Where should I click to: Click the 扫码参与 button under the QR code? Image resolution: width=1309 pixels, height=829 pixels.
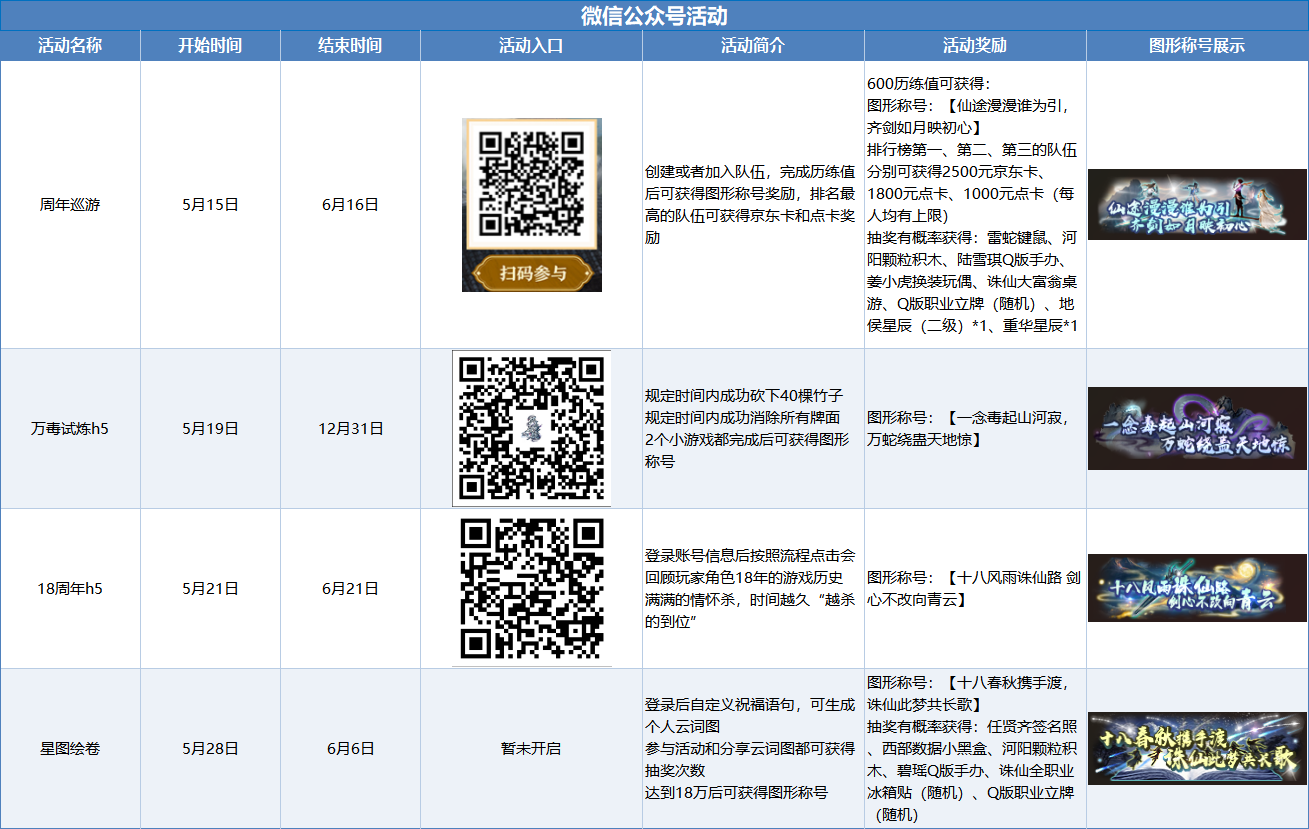point(532,273)
